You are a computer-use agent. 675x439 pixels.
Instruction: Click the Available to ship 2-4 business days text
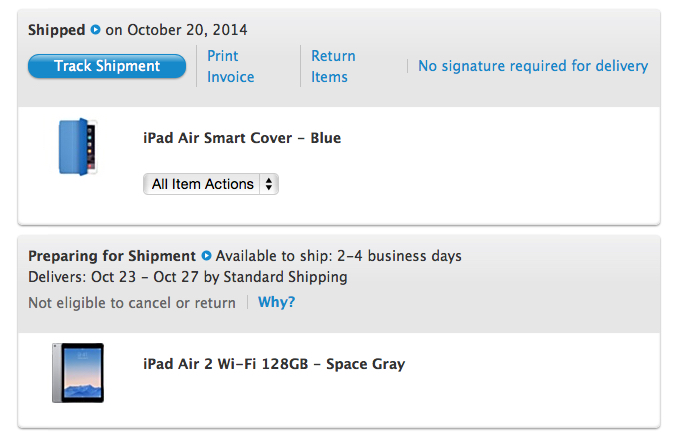[338, 256]
